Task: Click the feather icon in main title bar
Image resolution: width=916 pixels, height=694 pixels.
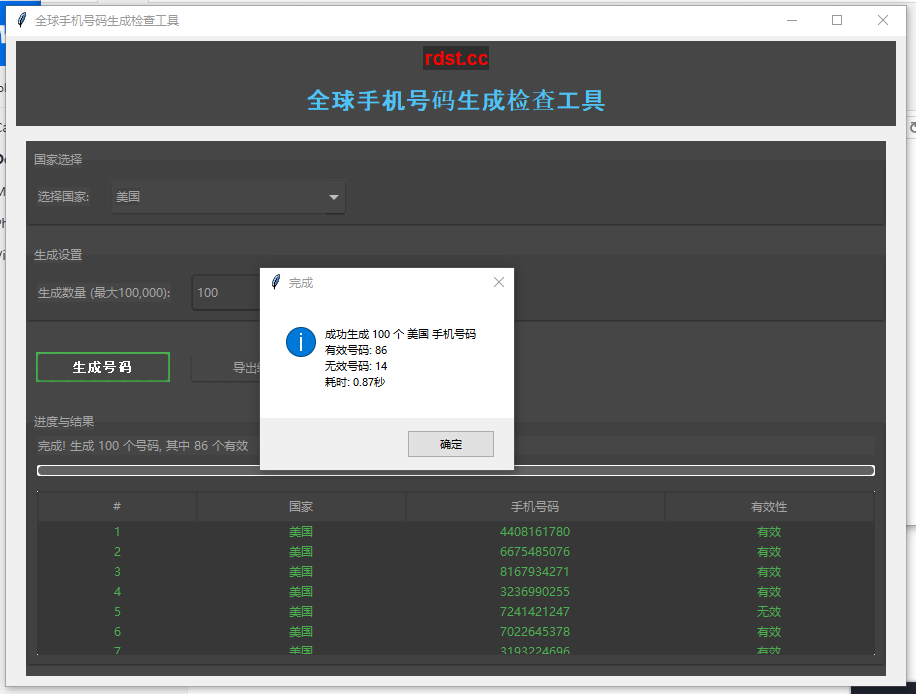Action: (x=22, y=20)
